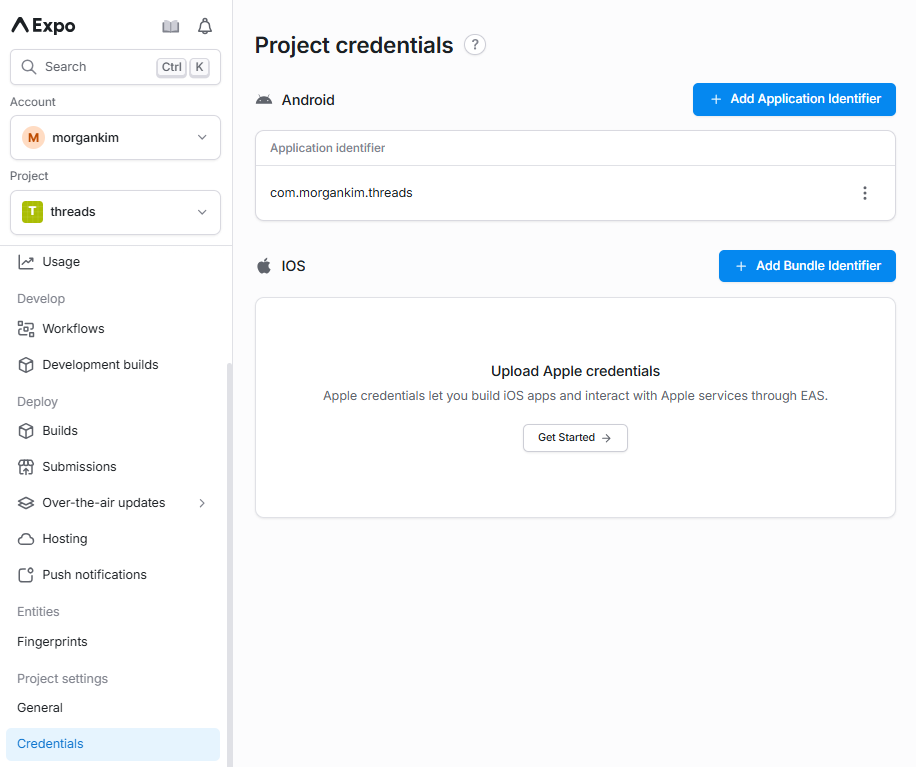Click the search magnifier icon

tap(29, 67)
